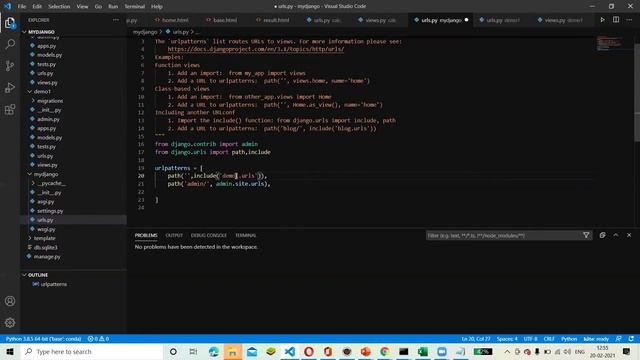This screenshot has height=360, width=640.
Task: Open File Explorer from taskbar
Action: click(232, 351)
